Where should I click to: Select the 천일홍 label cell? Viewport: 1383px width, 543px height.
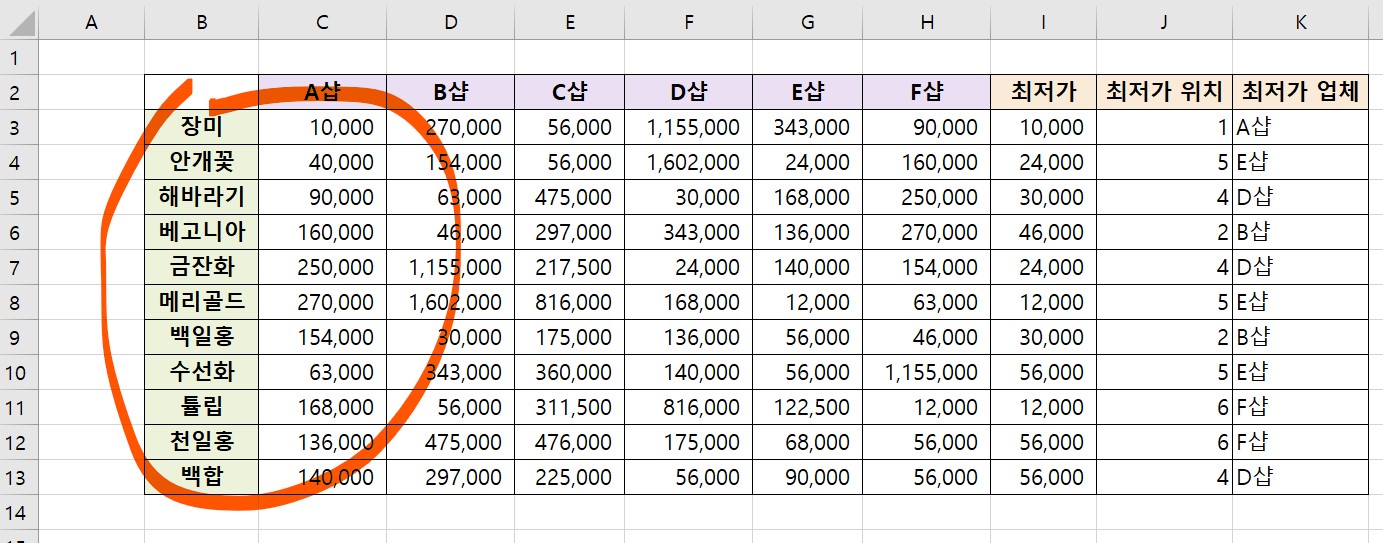click(201, 442)
